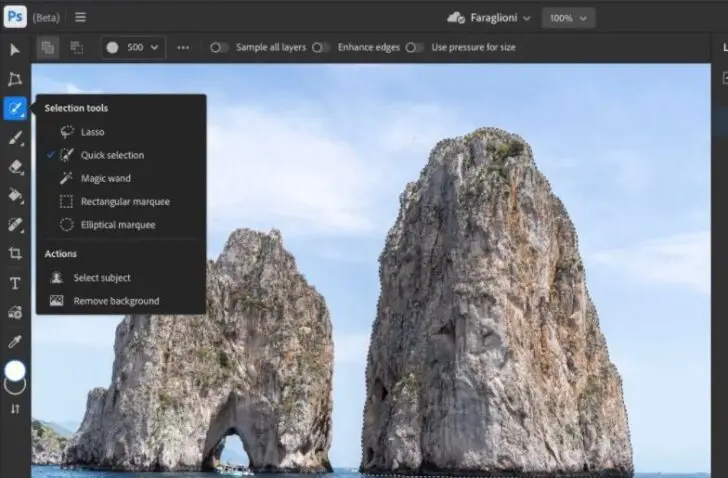Open the hamburger main menu
The image size is (728, 478).
pos(80,17)
